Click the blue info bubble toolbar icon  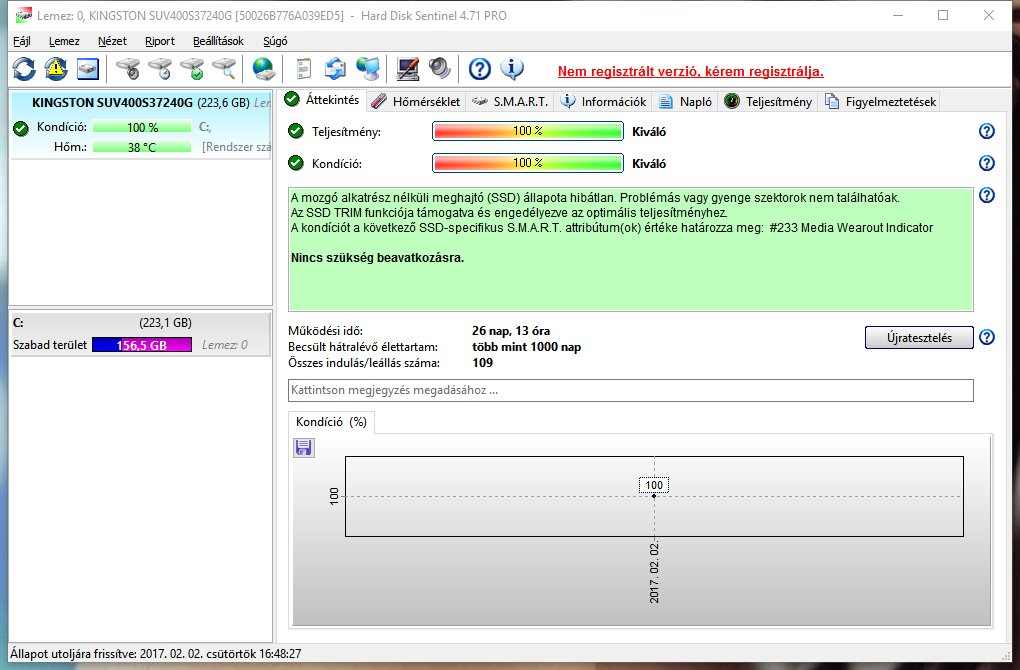coord(512,68)
